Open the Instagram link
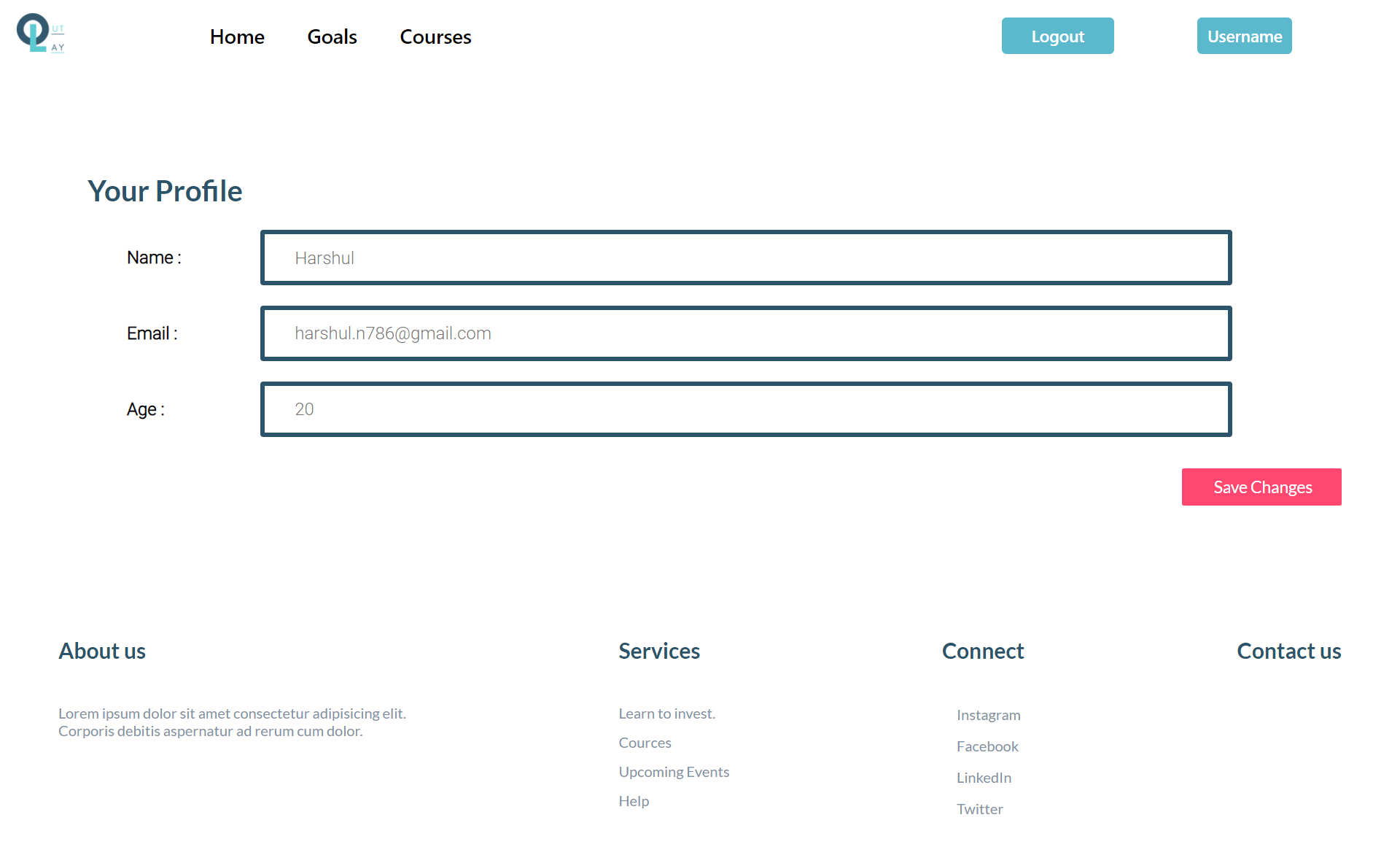 [988, 715]
